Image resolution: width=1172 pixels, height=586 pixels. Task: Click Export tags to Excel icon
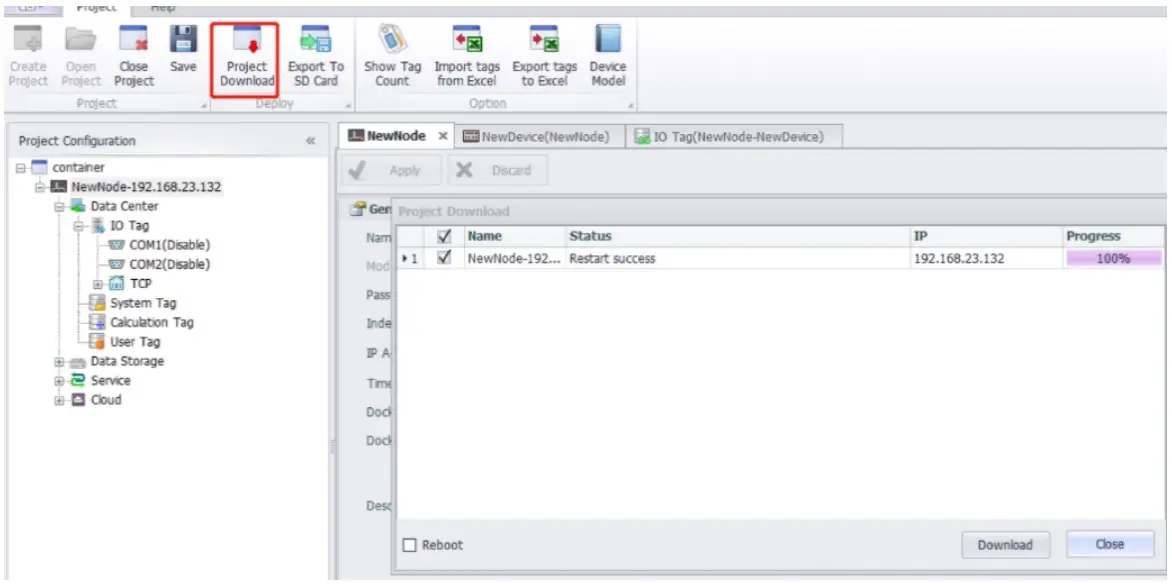click(x=544, y=40)
